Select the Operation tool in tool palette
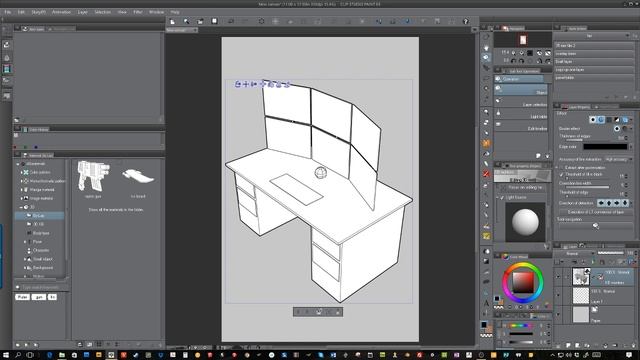The width and height of the screenshot is (640, 360). pyautogui.click(x=486, y=57)
